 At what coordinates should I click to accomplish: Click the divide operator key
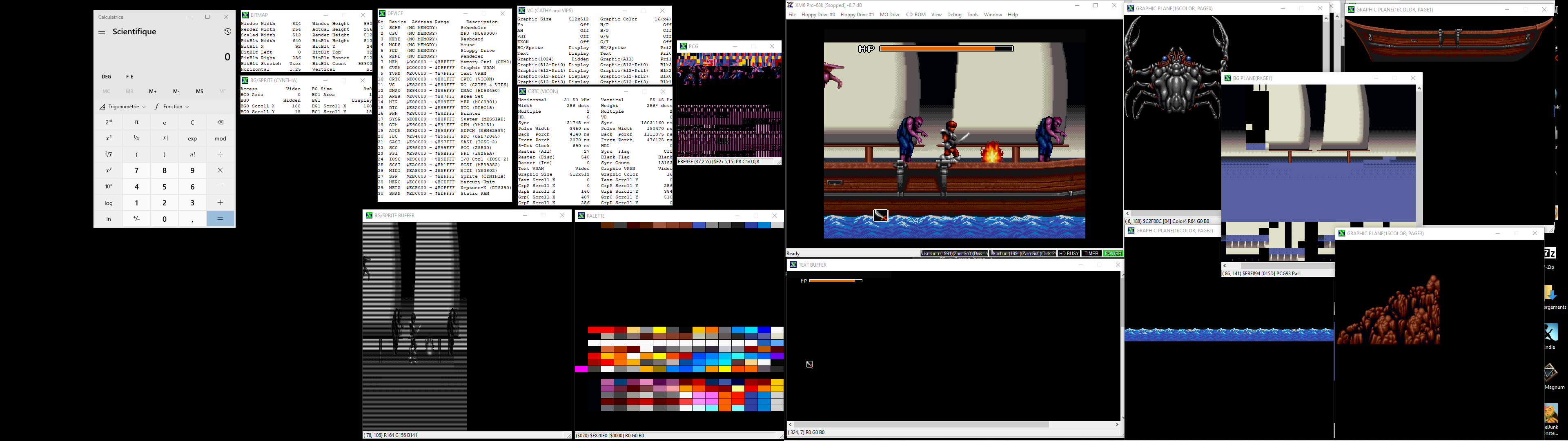220,154
